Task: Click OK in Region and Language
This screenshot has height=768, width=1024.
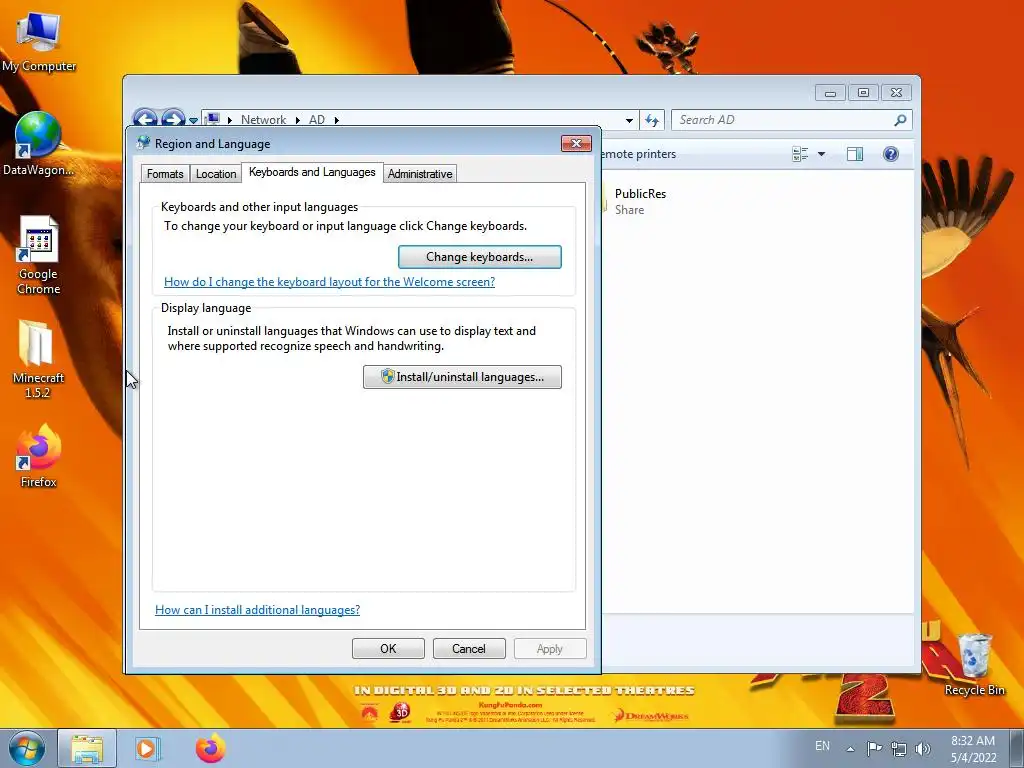Action: click(x=389, y=648)
